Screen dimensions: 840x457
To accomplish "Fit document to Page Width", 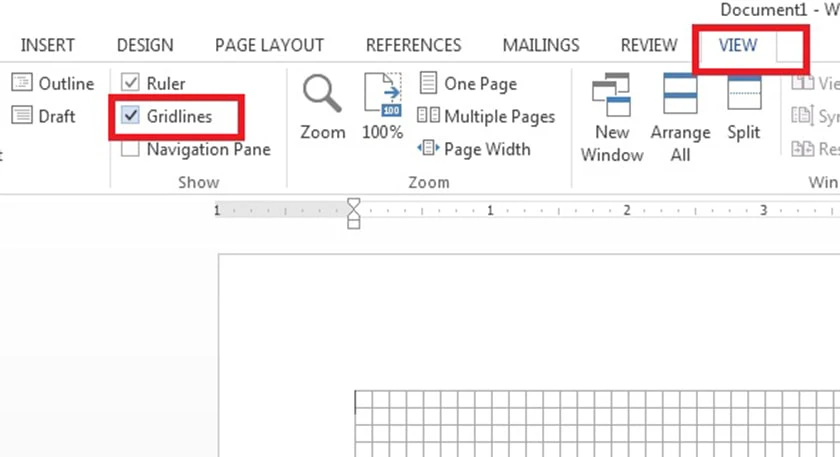I will [474, 148].
